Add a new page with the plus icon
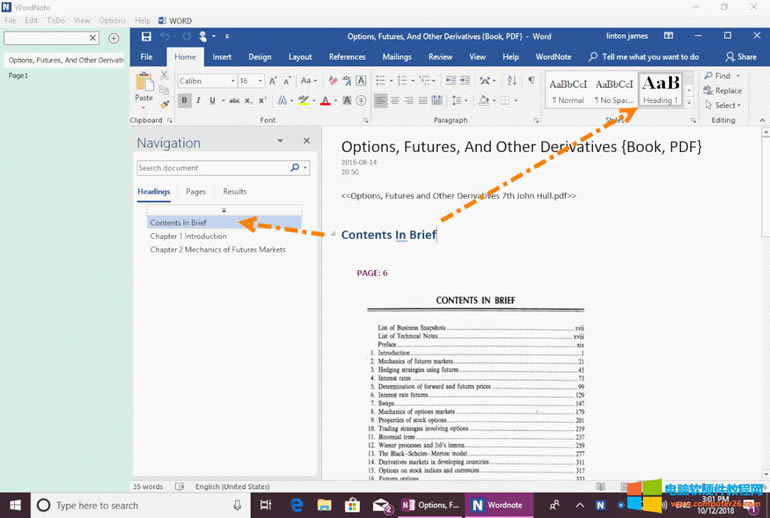 [x=114, y=38]
